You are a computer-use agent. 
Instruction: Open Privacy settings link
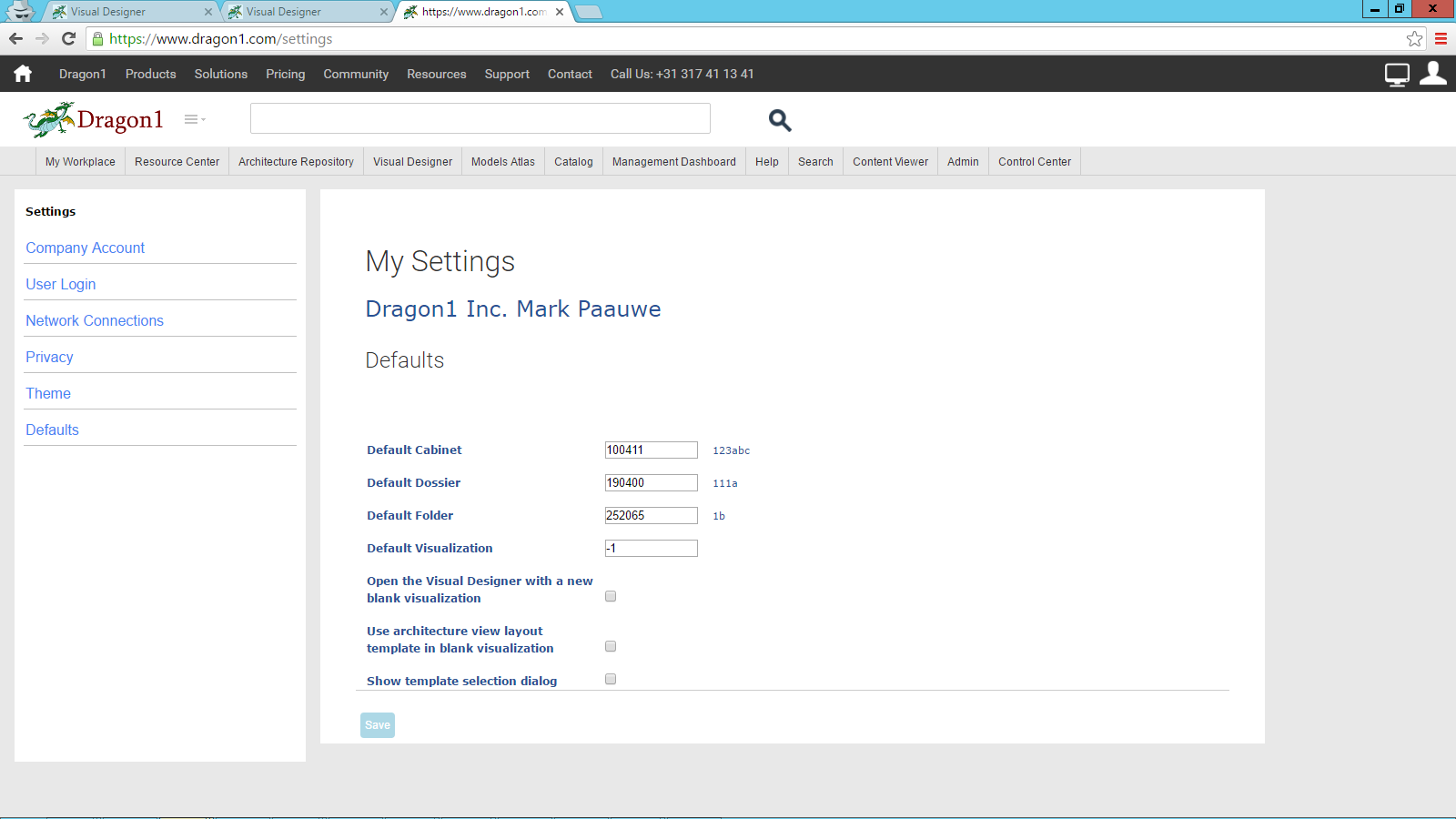pos(49,357)
